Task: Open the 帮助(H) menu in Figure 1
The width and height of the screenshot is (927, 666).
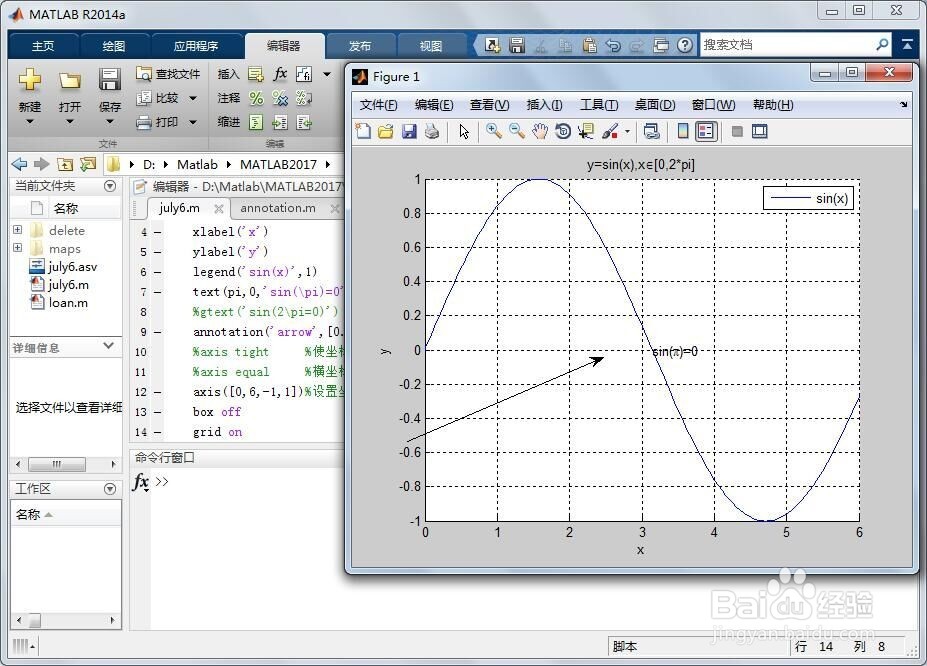Action: pyautogui.click(x=773, y=105)
